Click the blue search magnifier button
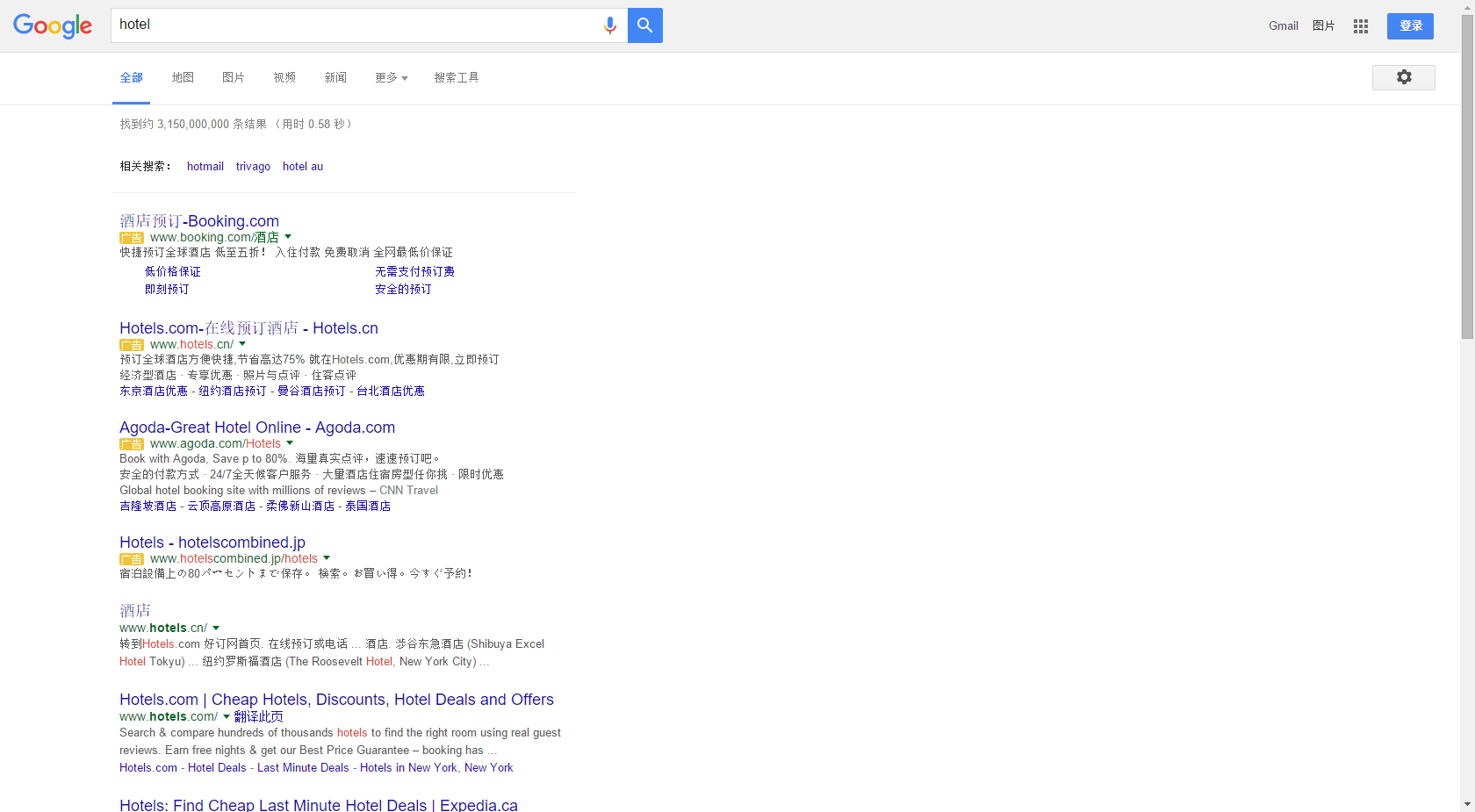 [x=645, y=25]
